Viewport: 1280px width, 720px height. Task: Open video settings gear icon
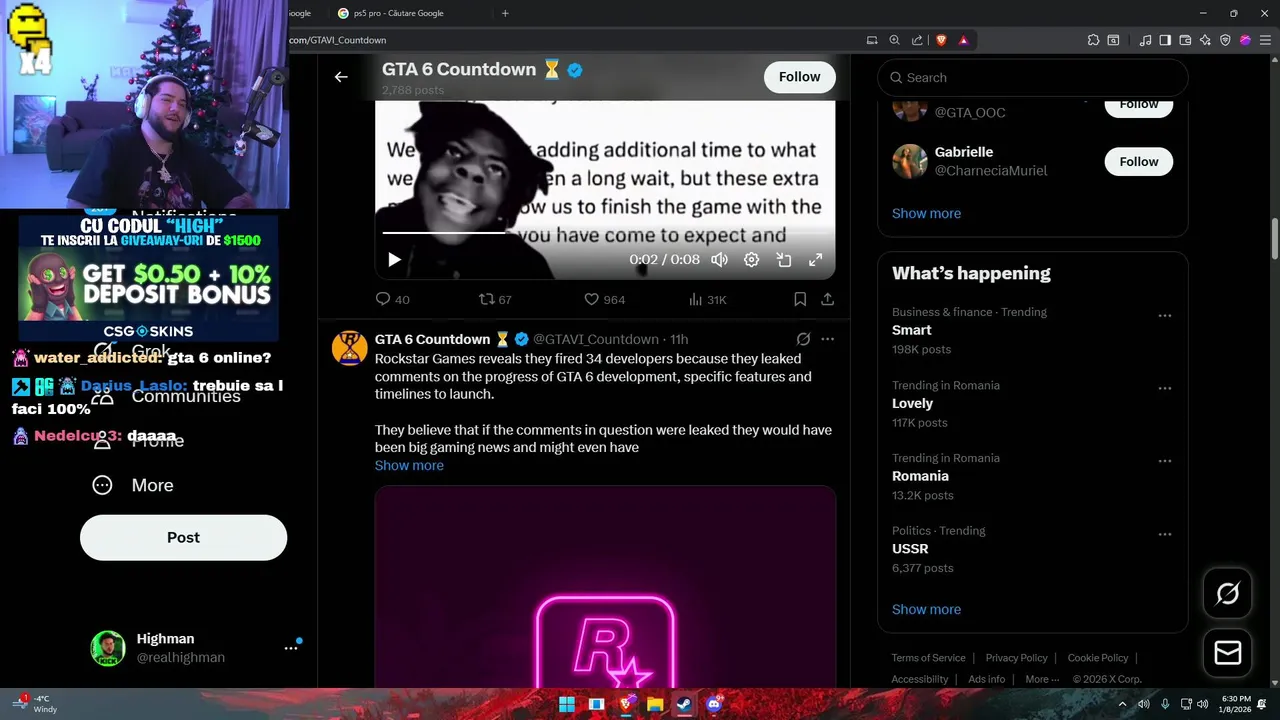point(751,260)
